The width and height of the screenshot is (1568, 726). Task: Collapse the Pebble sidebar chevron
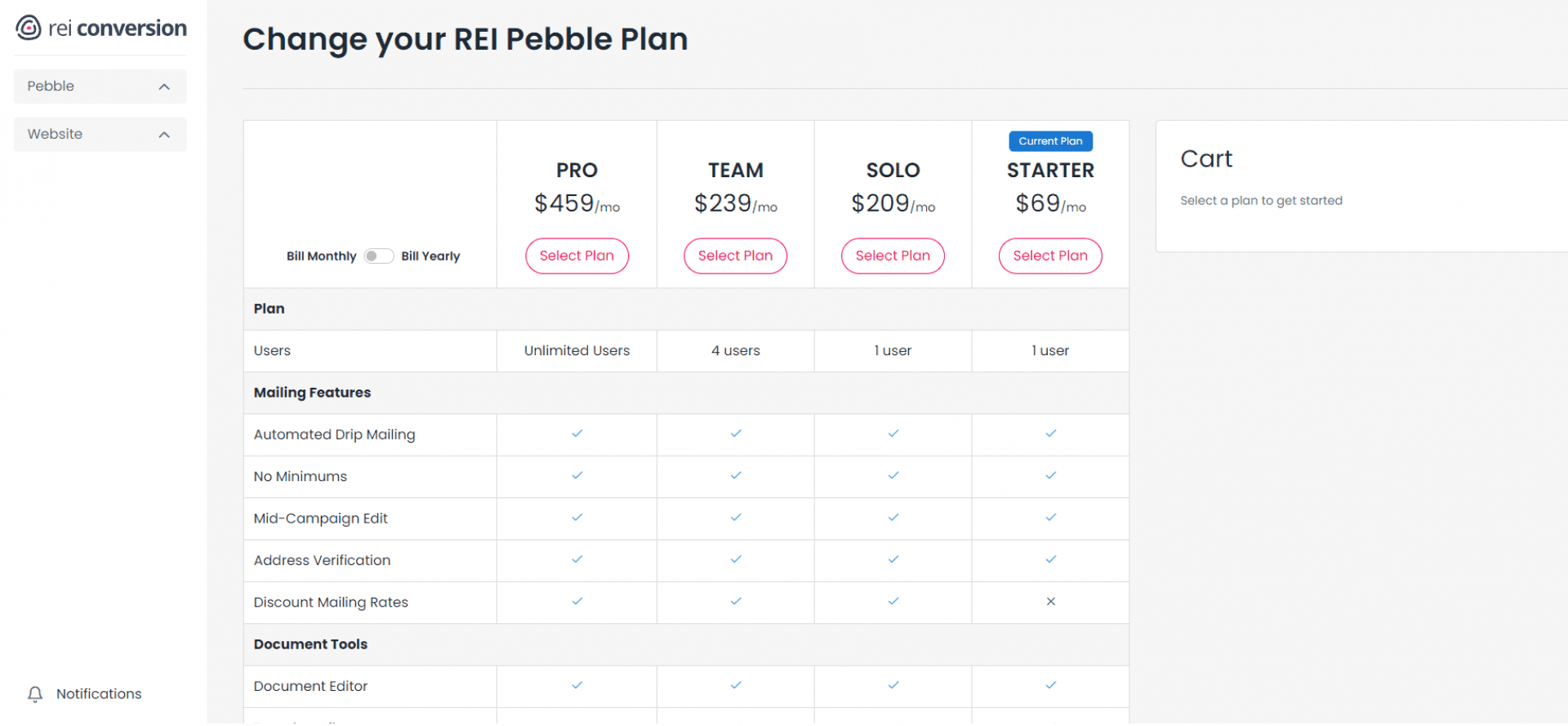tap(164, 87)
